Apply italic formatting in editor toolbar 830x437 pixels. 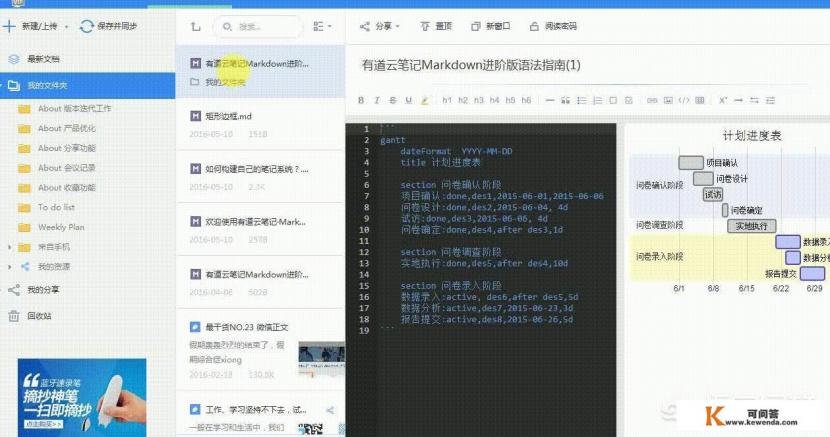pyautogui.click(x=377, y=100)
